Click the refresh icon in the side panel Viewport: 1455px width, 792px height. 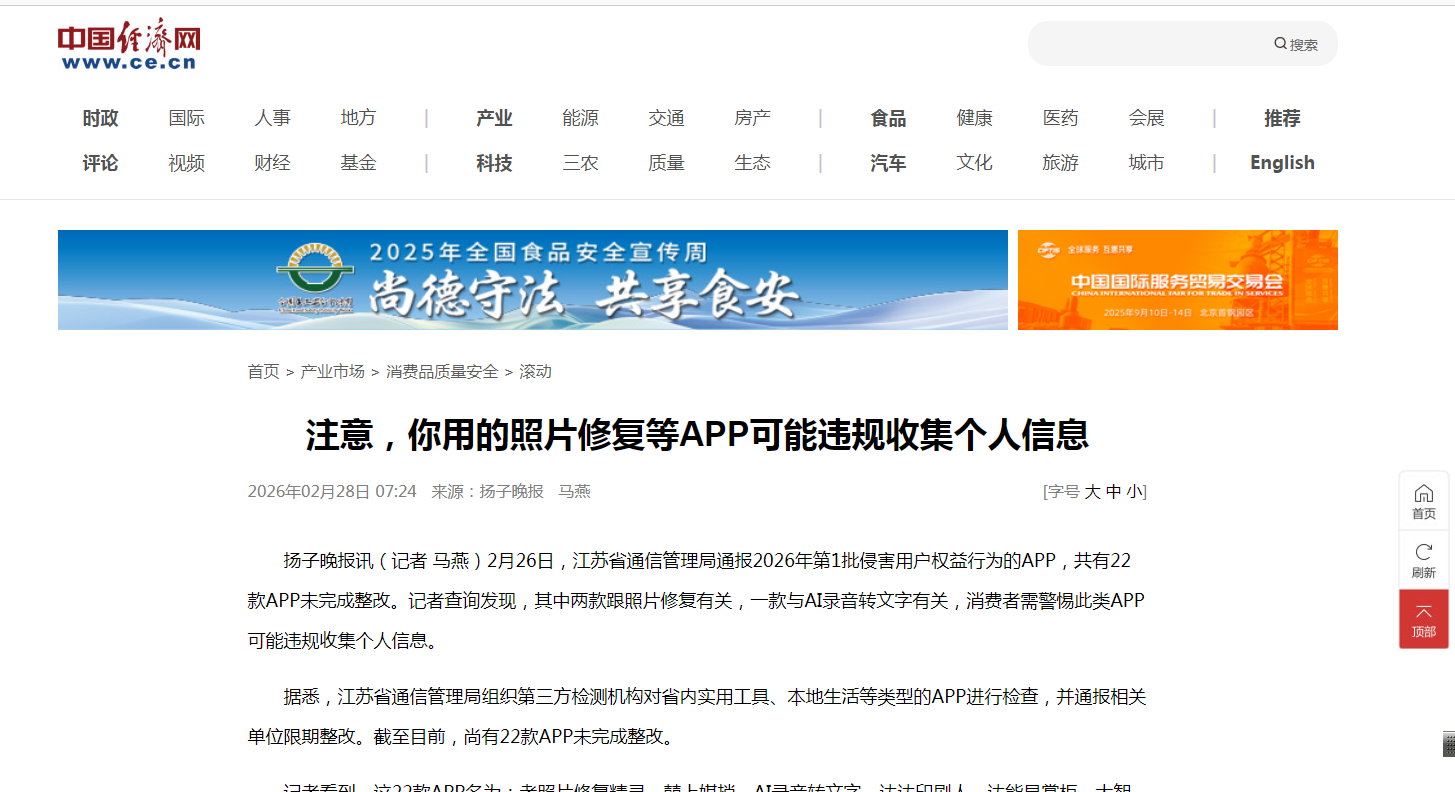(x=1423, y=560)
